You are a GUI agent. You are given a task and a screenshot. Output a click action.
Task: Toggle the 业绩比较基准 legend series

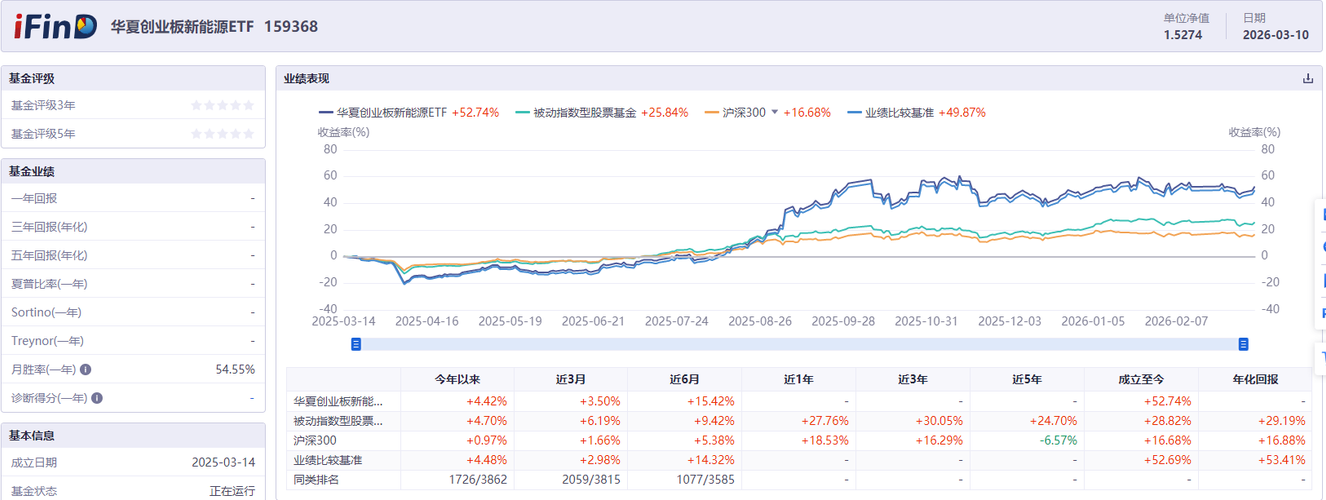917,113
